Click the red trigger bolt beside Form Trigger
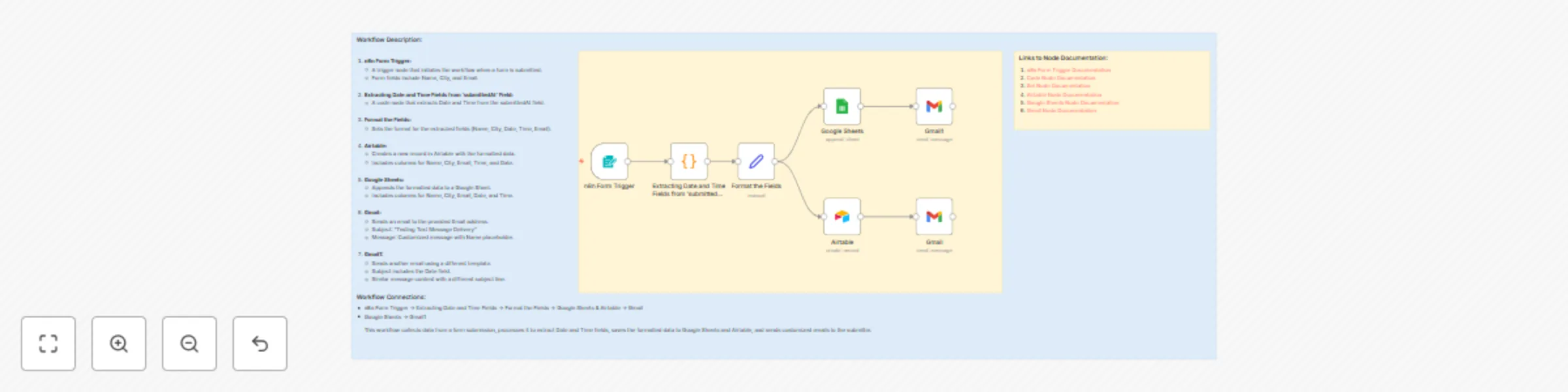 581,161
